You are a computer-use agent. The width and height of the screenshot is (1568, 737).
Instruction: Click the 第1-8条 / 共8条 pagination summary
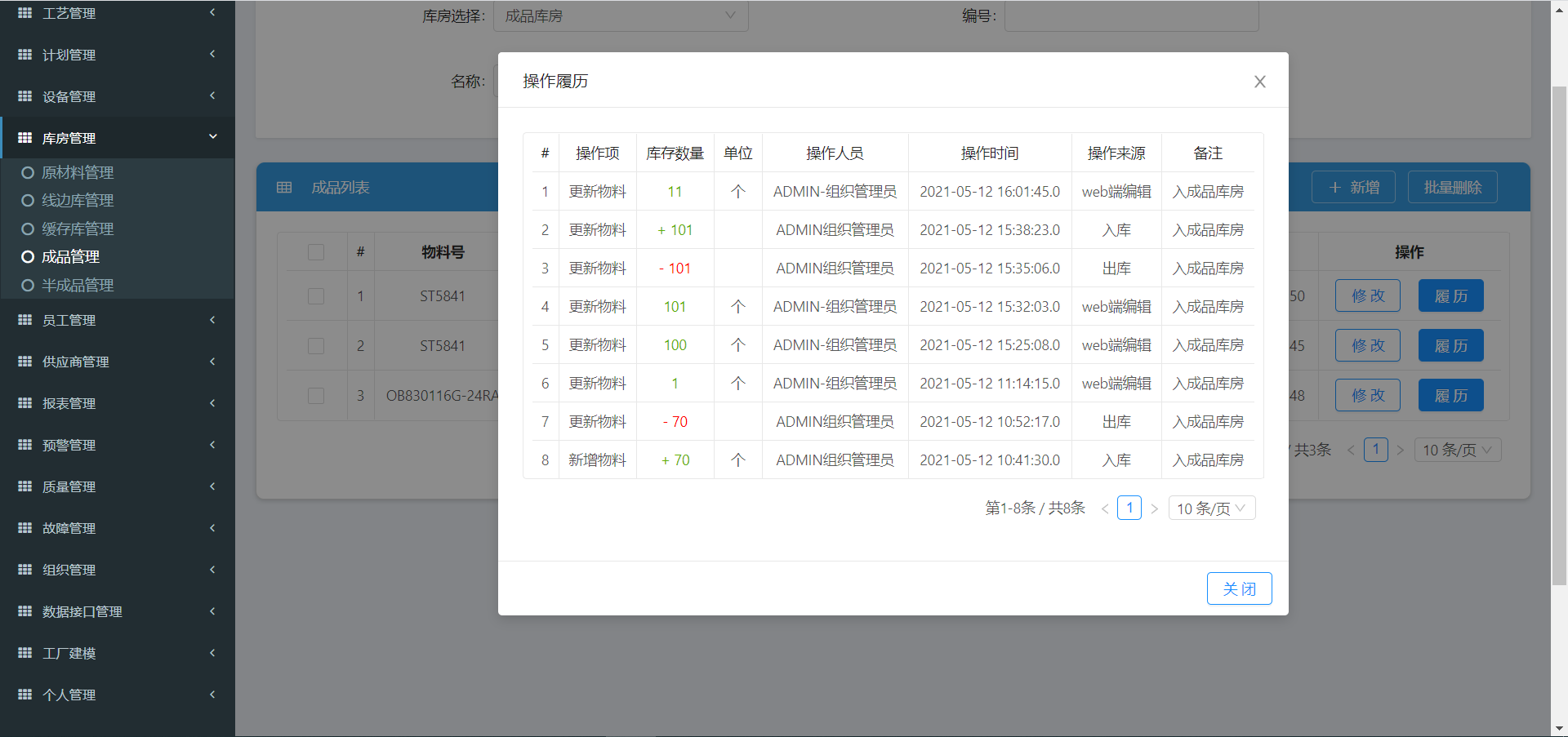(x=1035, y=508)
